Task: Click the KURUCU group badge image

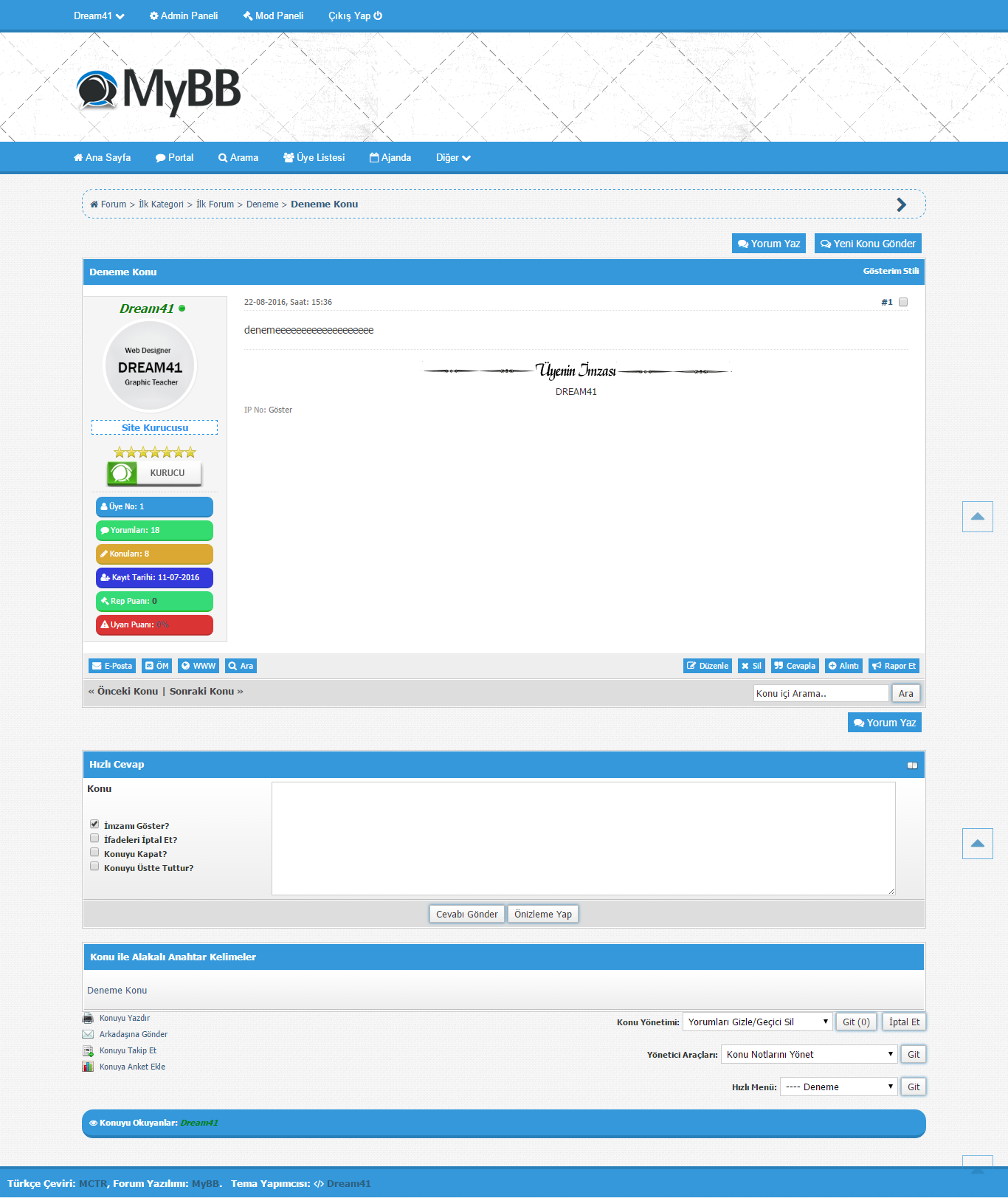Action: click(x=154, y=473)
